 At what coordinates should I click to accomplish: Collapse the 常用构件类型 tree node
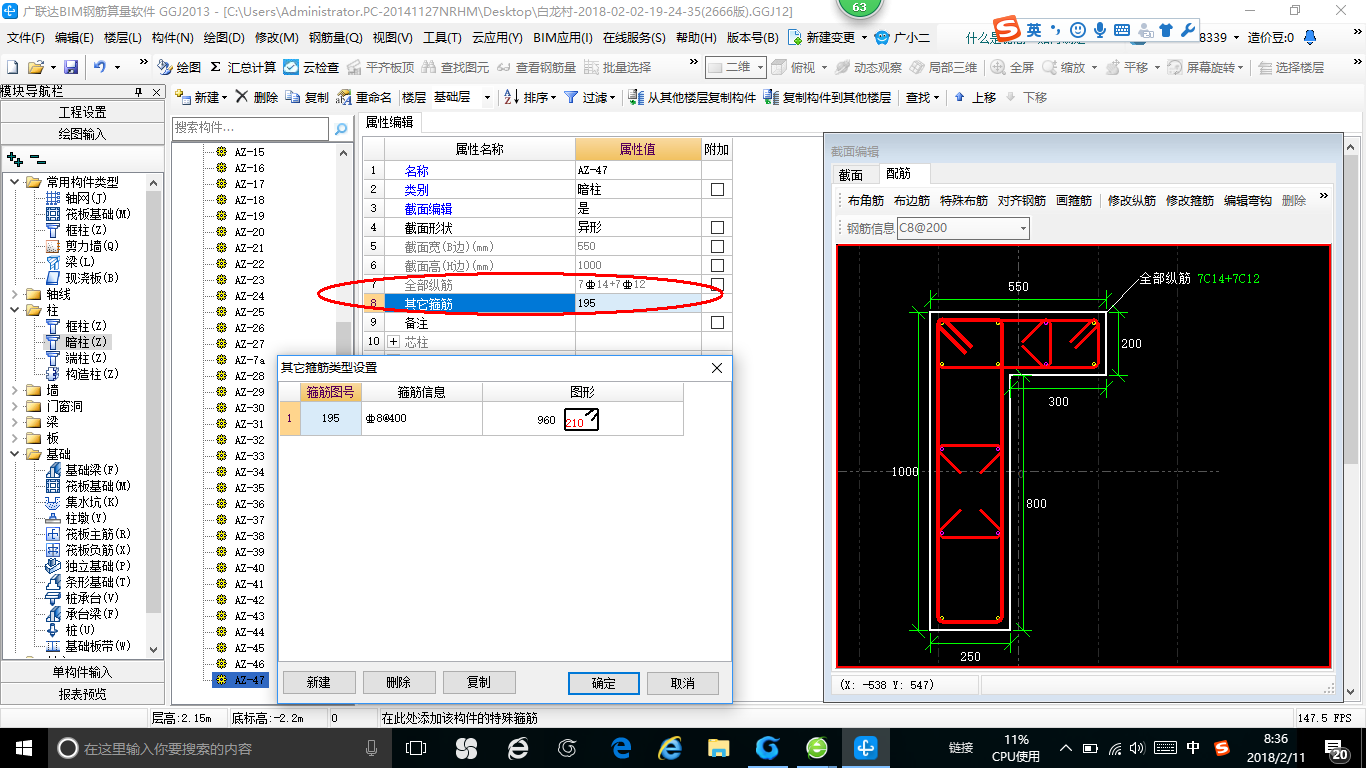tap(15, 182)
